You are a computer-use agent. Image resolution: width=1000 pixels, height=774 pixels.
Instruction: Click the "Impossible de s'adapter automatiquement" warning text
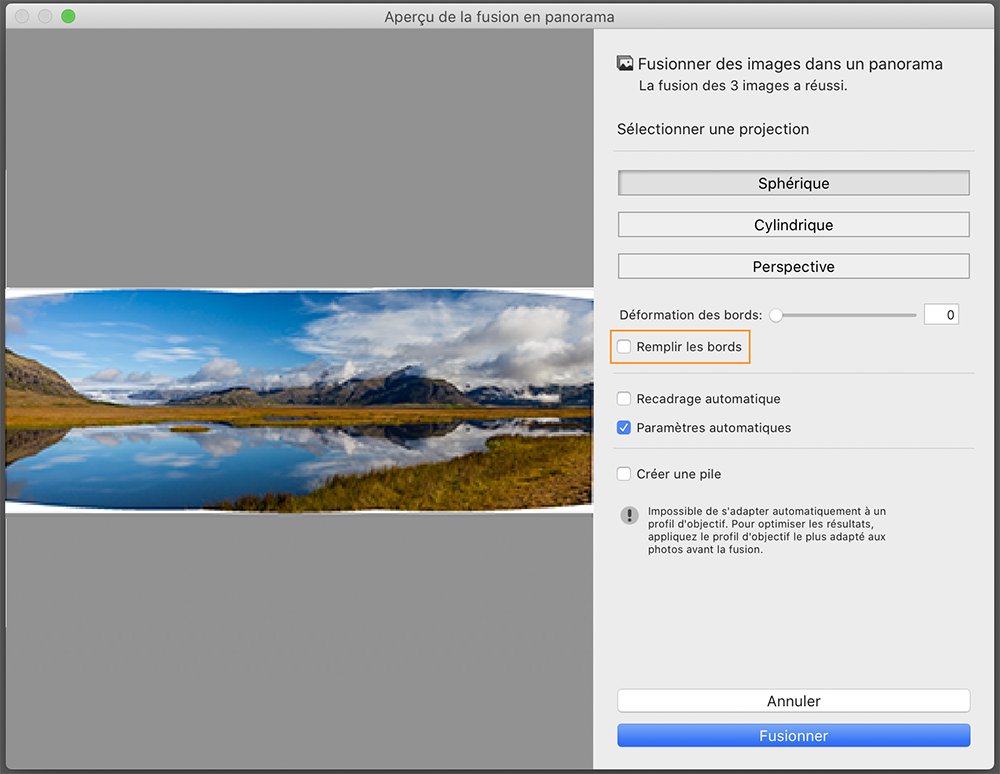pos(767,530)
